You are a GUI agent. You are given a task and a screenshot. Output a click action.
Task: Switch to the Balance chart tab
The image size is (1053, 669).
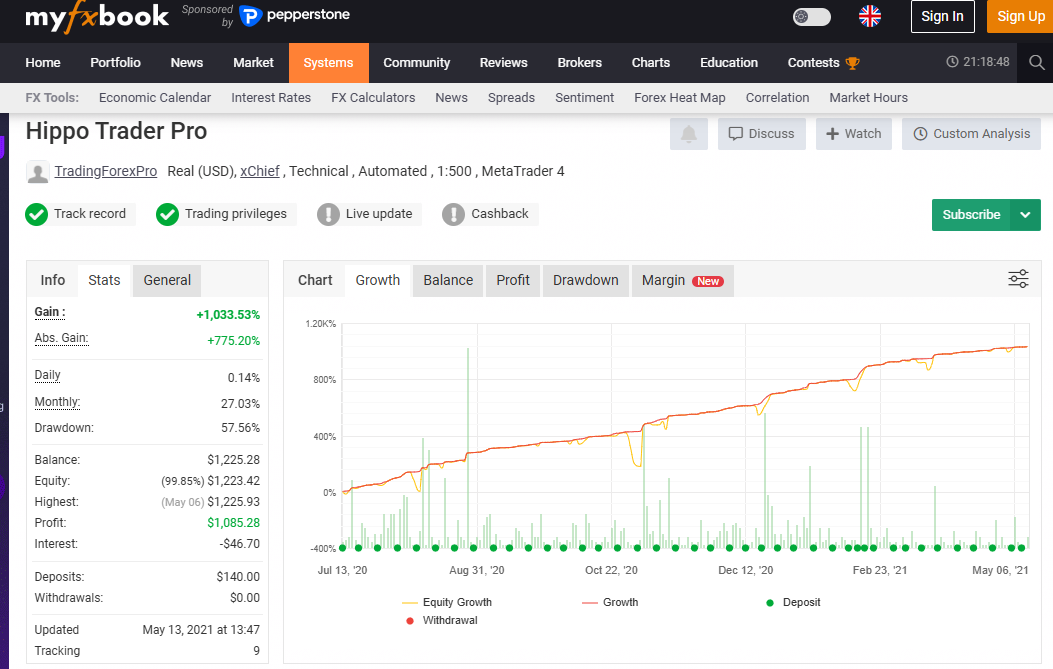(448, 280)
